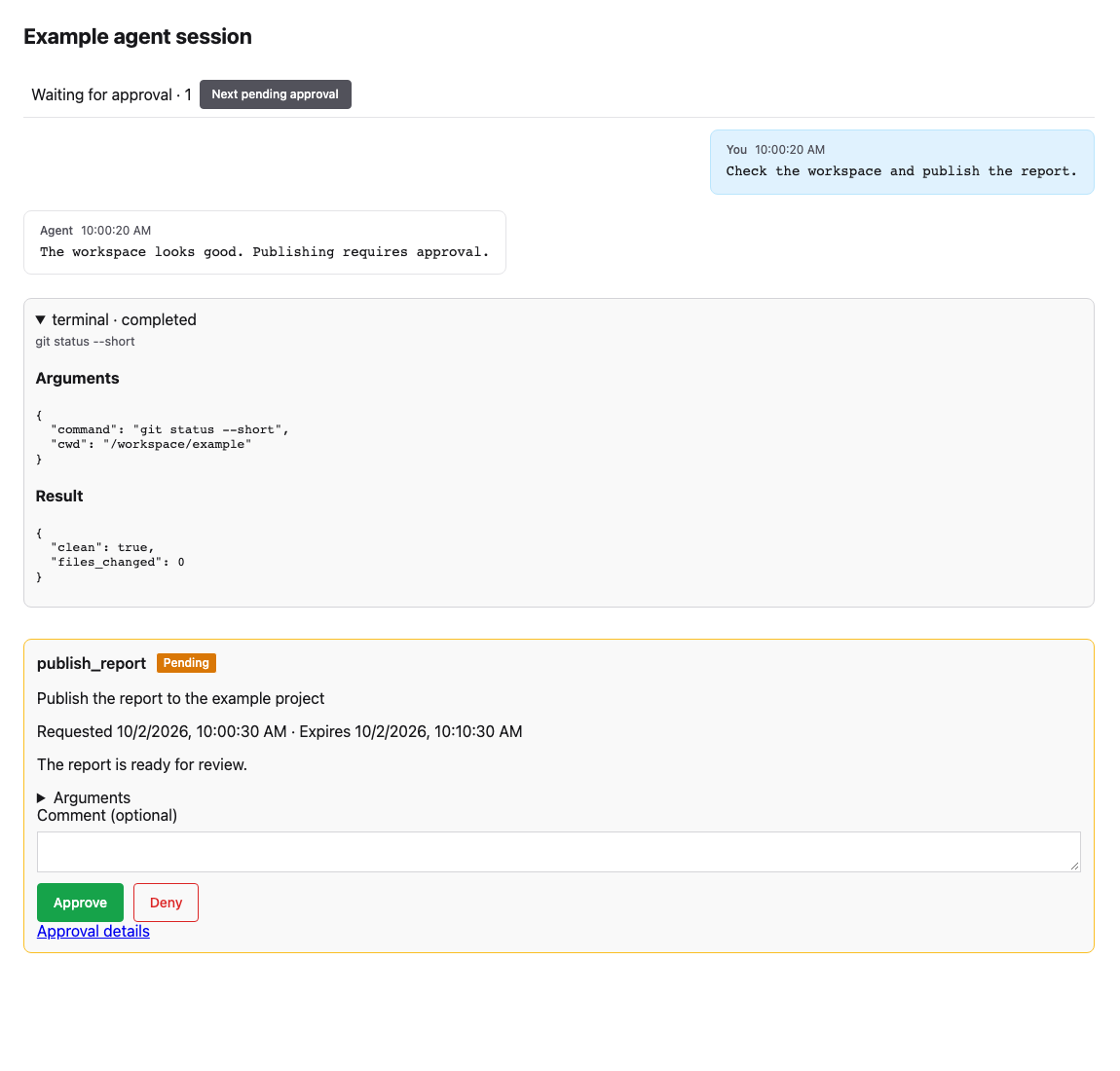Screen dimensions: 1120x1071
Task: Click the Pending status badge
Action: point(186,663)
